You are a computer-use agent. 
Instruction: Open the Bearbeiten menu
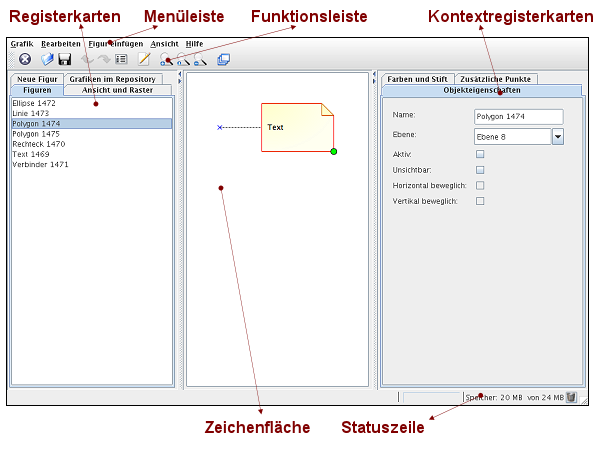pos(61,44)
